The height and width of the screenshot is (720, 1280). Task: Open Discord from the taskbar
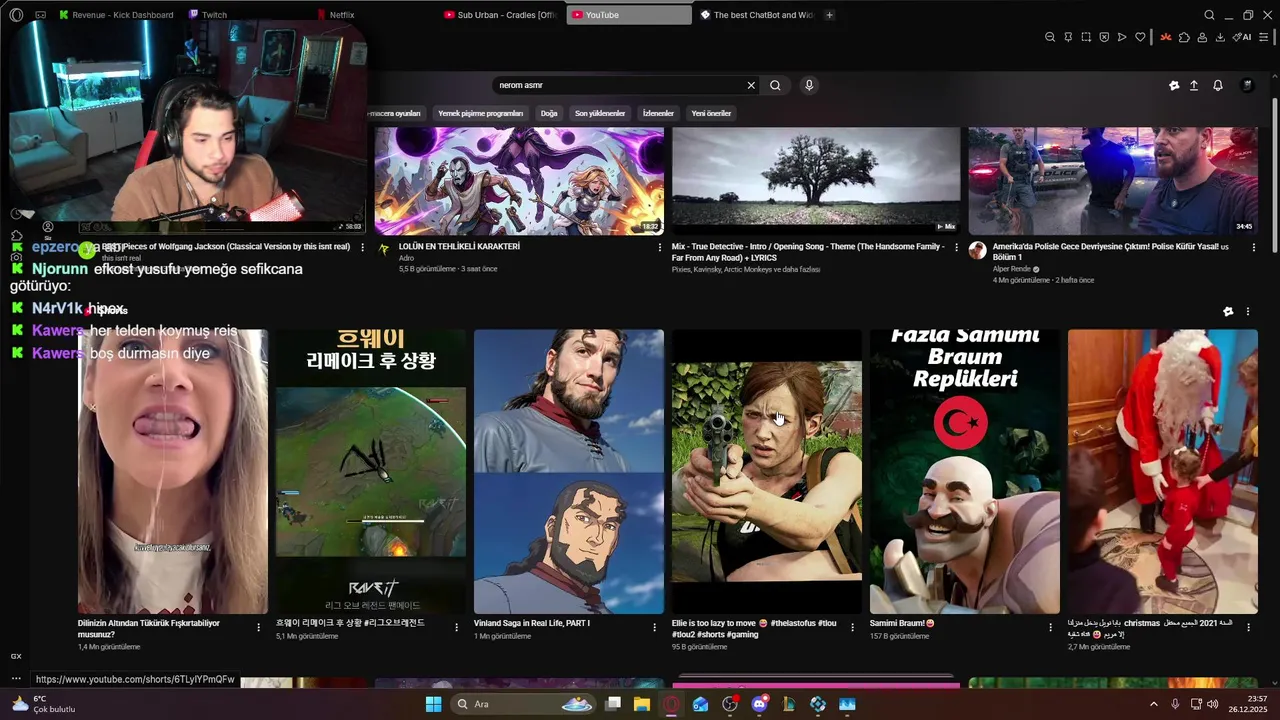pyautogui.click(x=759, y=704)
